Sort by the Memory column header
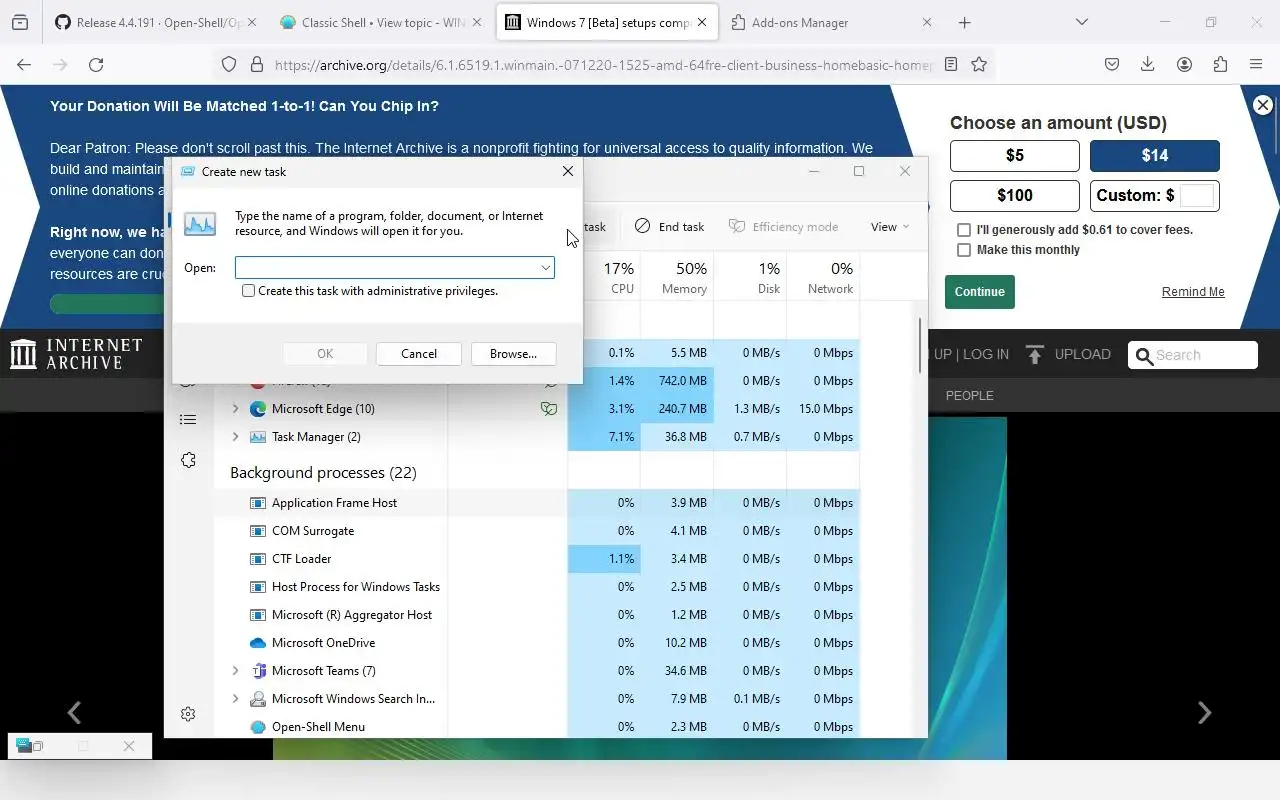 pos(677,278)
